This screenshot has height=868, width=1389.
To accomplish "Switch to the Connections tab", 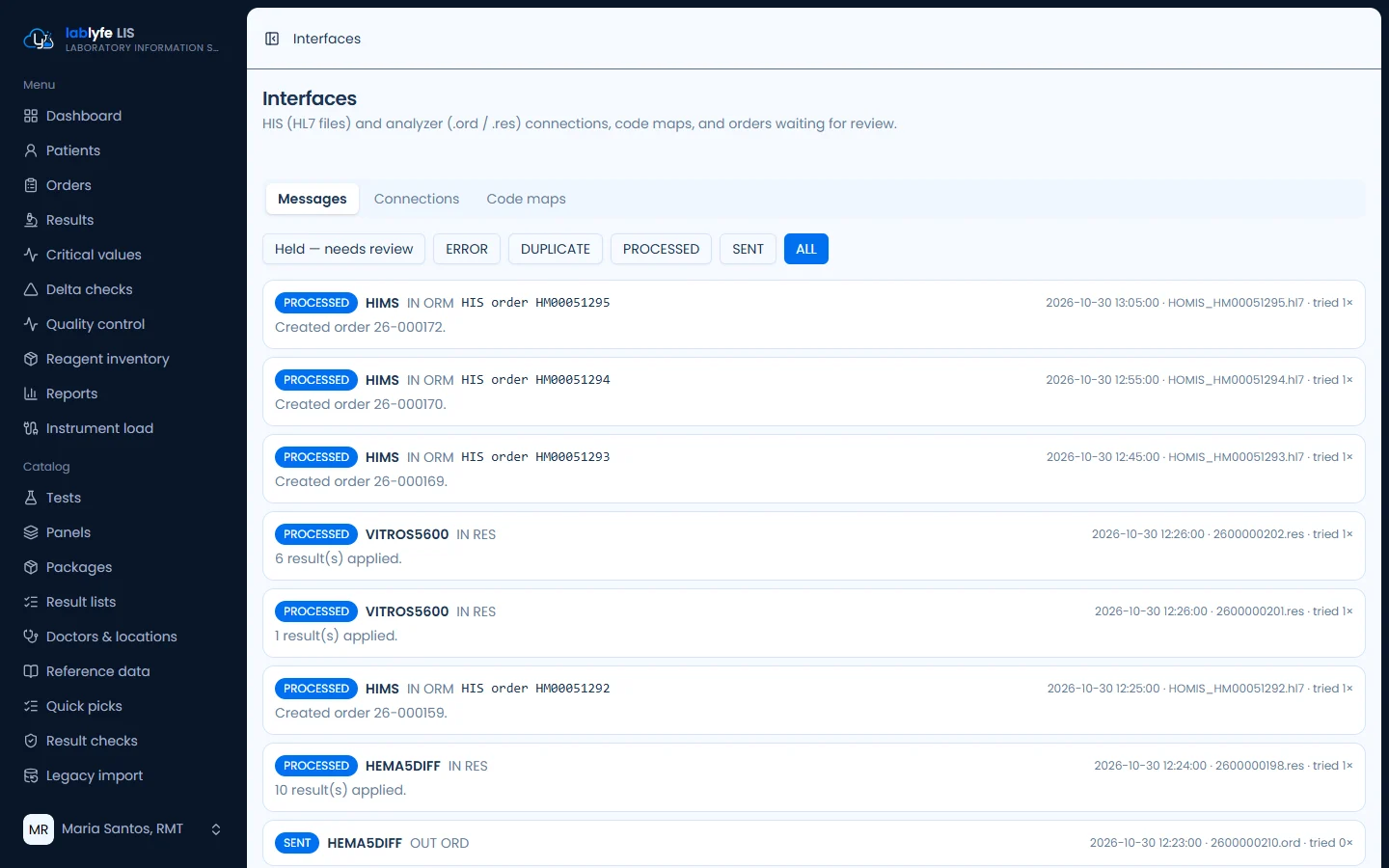I will (417, 199).
